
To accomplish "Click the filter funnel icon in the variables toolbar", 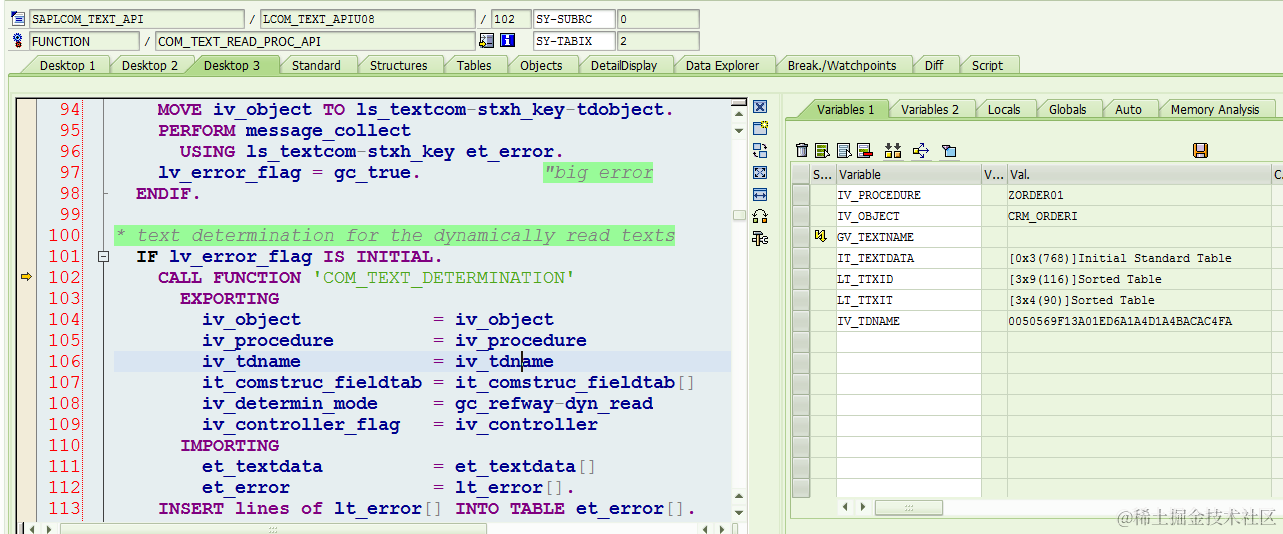I will (949, 150).
